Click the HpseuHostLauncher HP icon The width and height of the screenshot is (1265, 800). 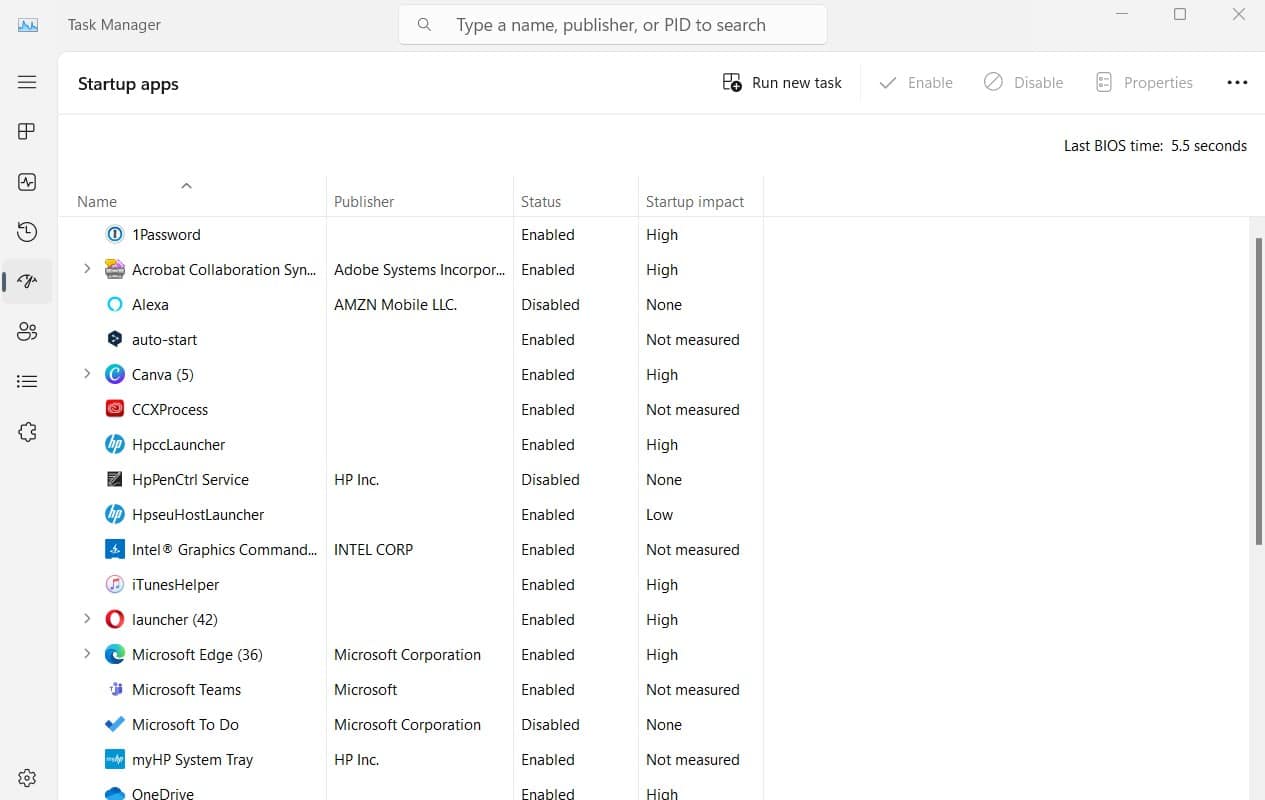[115, 515]
